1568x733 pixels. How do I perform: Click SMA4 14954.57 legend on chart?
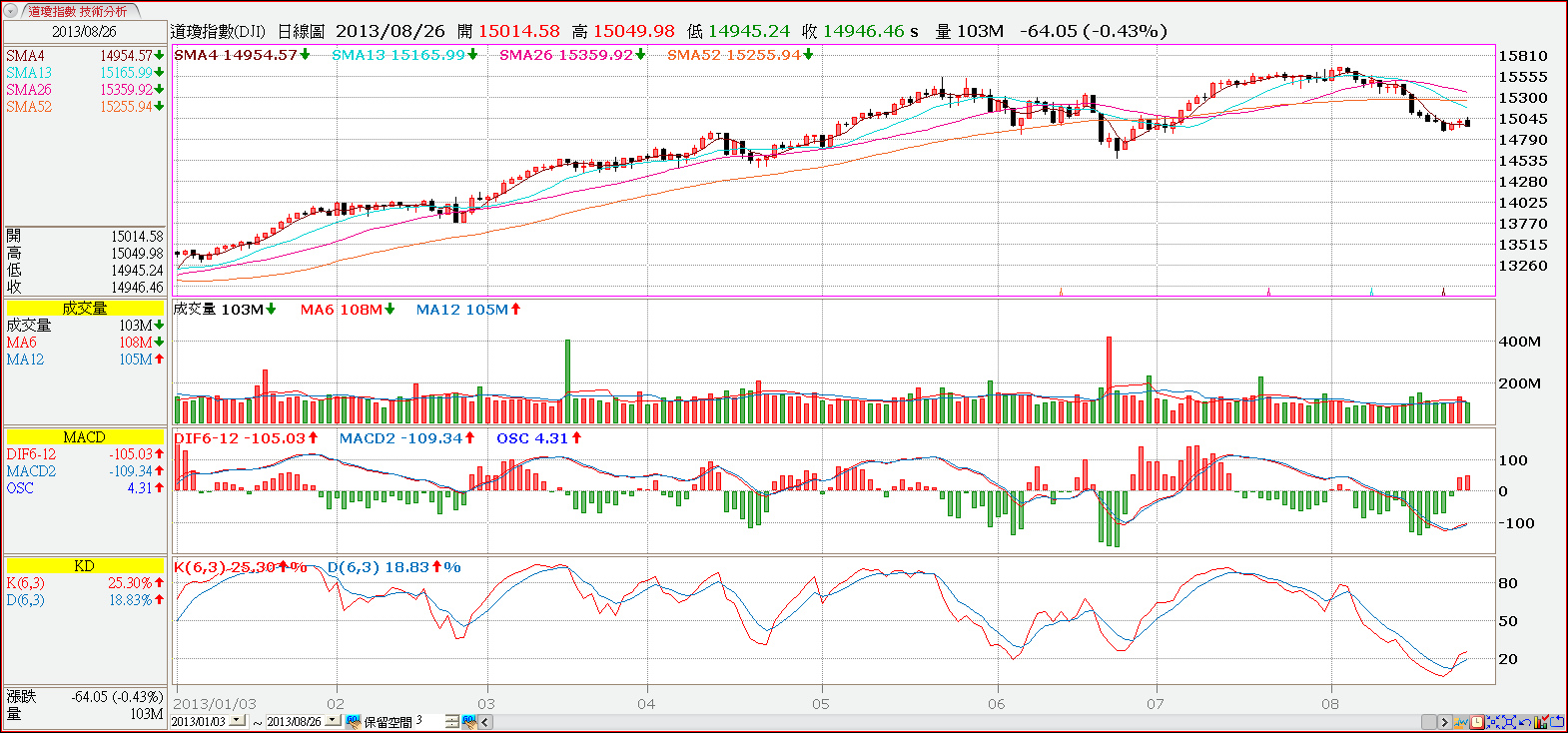(242, 55)
